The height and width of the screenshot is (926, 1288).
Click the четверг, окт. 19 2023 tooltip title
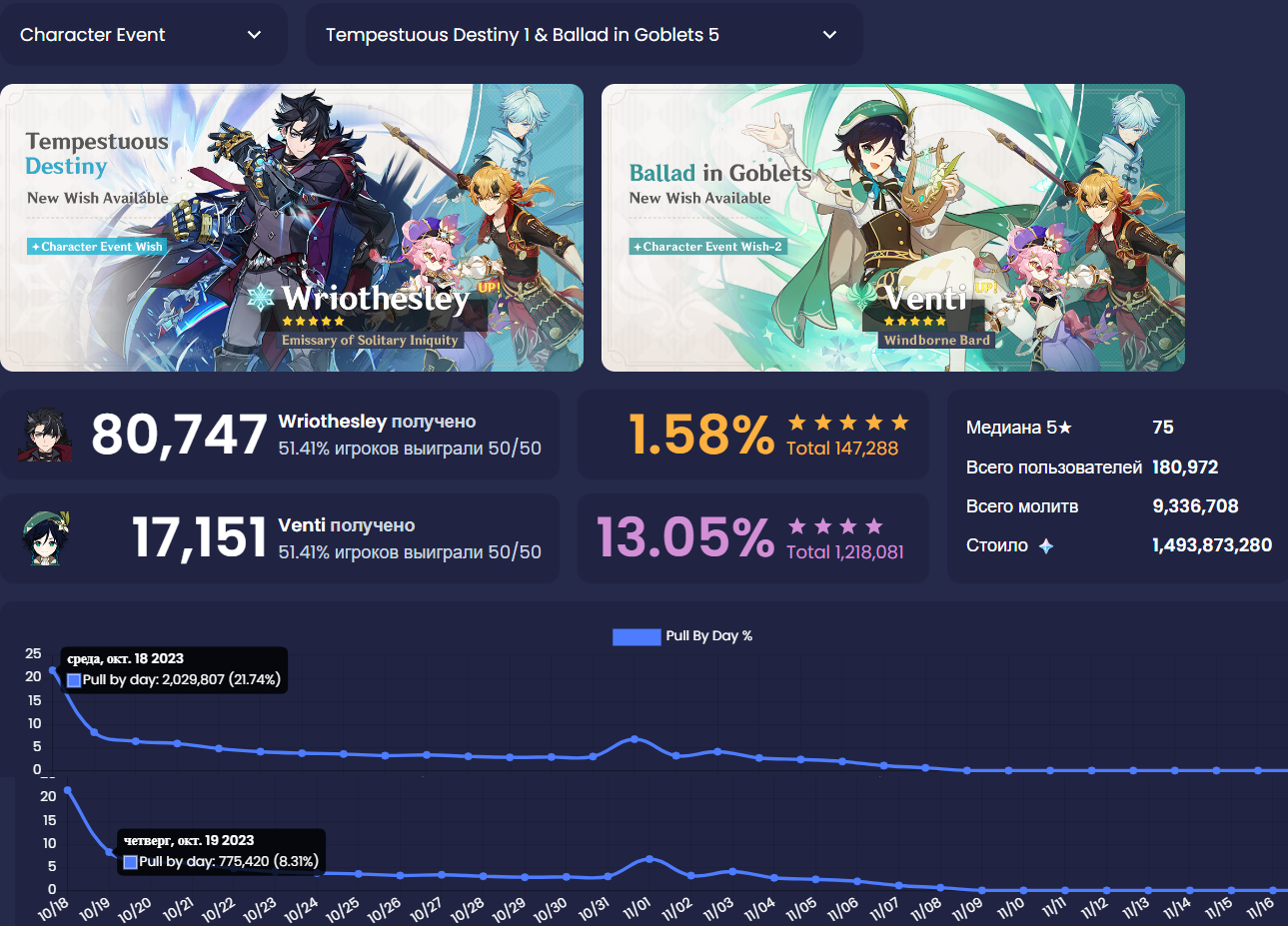tap(189, 841)
